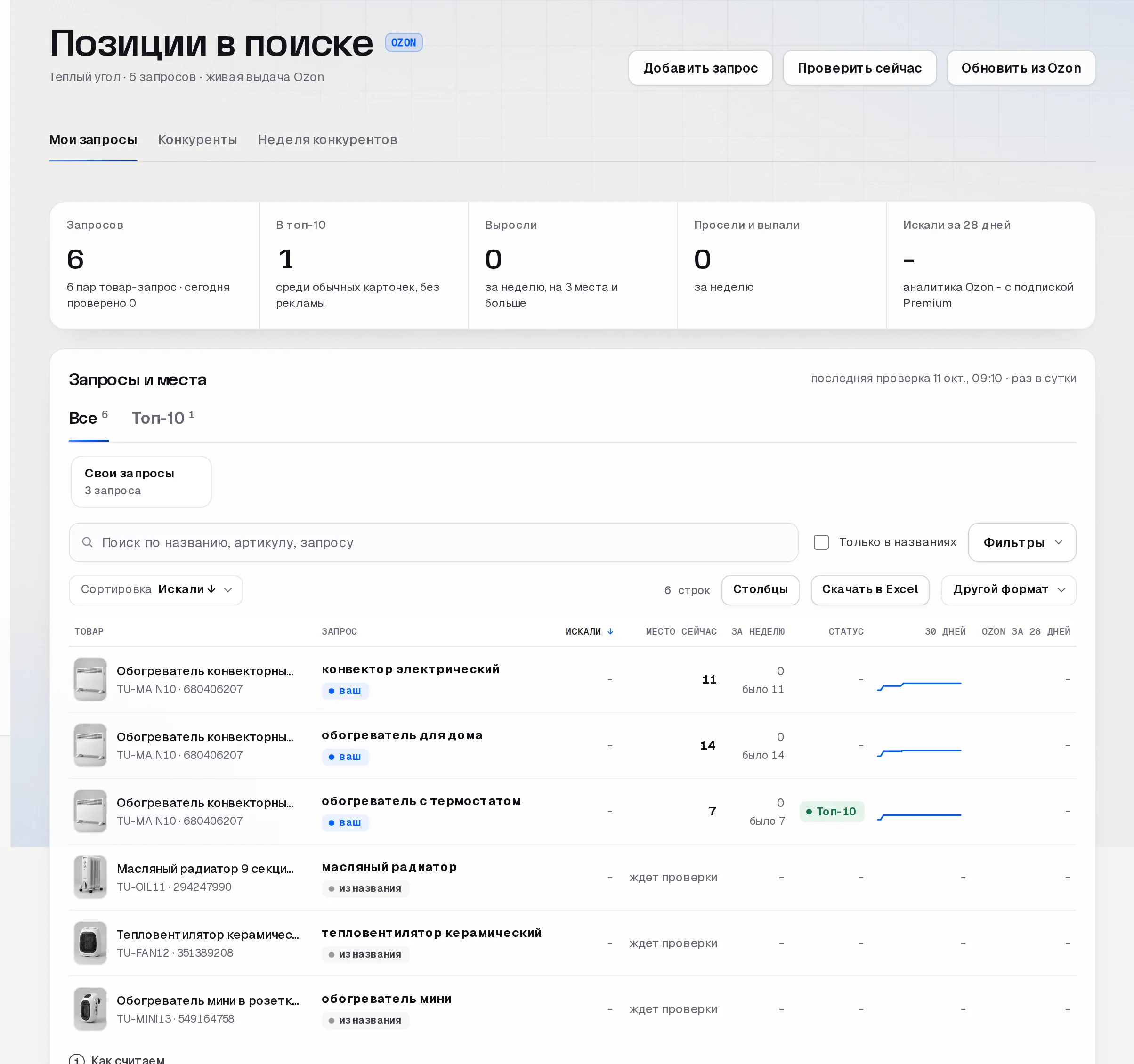
Task: Click the ТОВАР column header
Action: pyautogui.click(x=89, y=631)
